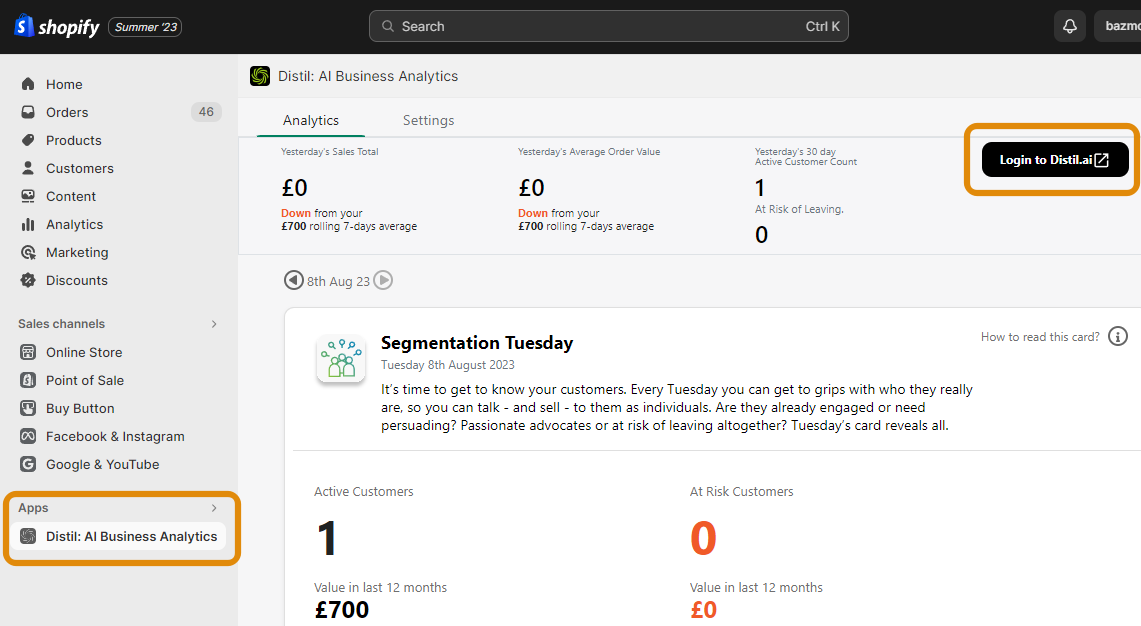Click Login to Distil.ai button

pyautogui.click(x=1055, y=159)
